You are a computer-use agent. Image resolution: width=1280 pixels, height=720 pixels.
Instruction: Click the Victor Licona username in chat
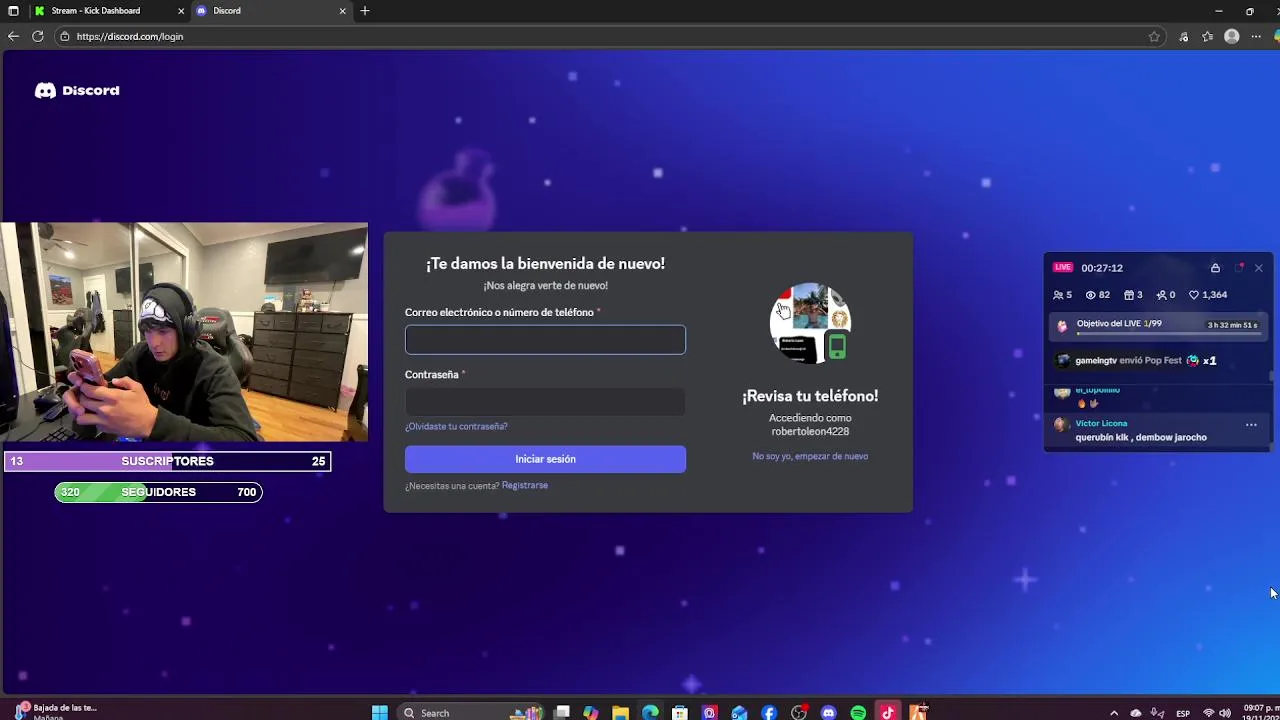[1101, 423]
